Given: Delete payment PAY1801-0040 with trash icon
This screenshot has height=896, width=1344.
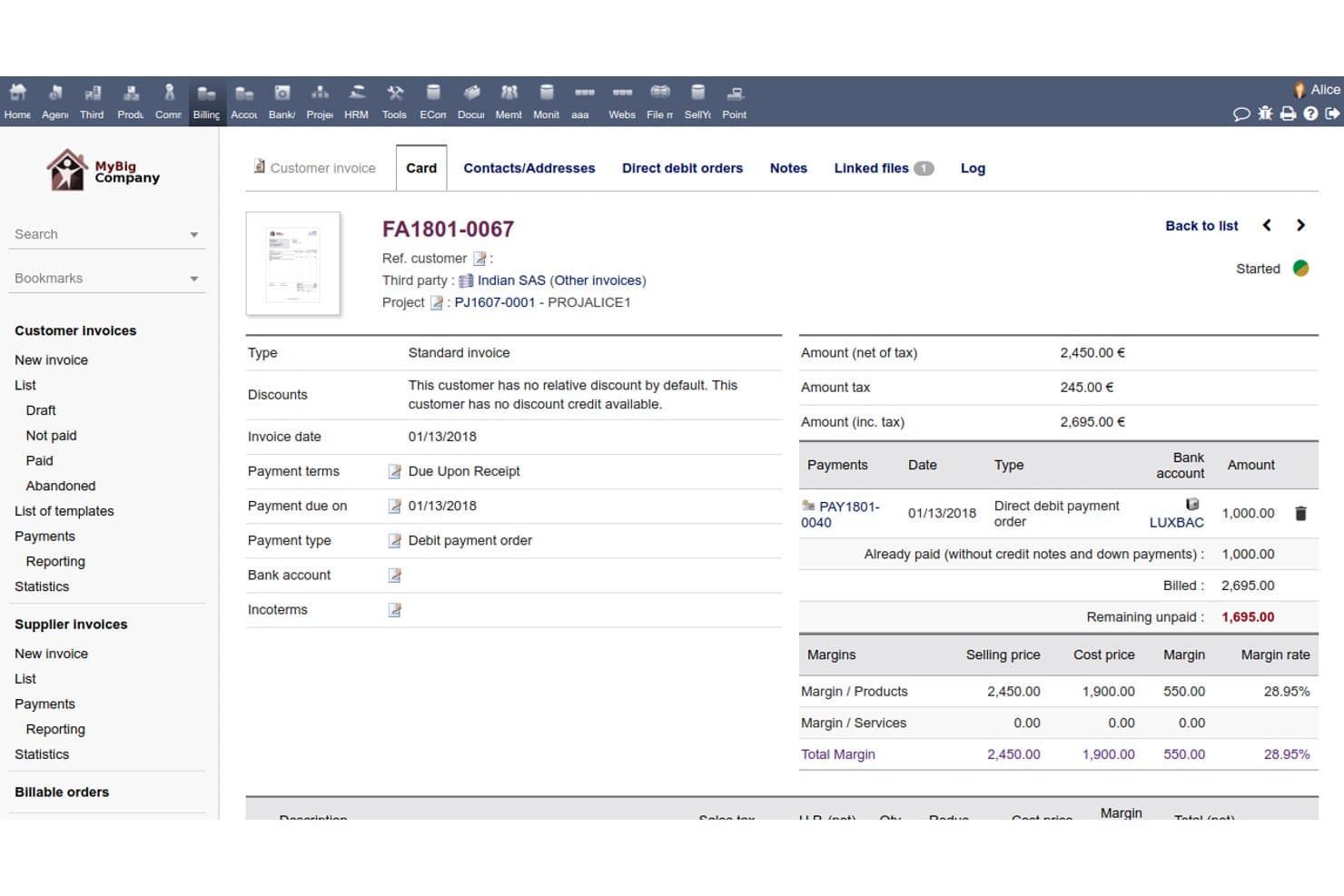Looking at the screenshot, I should [x=1300, y=514].
